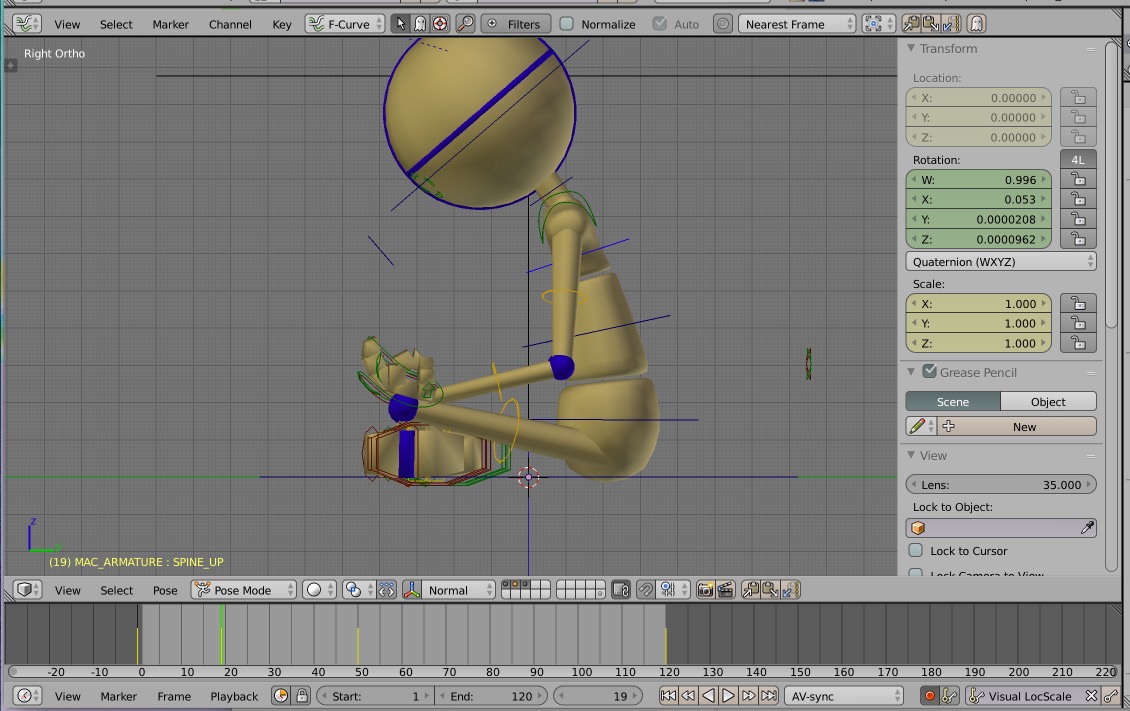Click Grease Pencil brush datablock icon
The height and width of the screenshot is (711, 1130).
[x=920, y=426]
